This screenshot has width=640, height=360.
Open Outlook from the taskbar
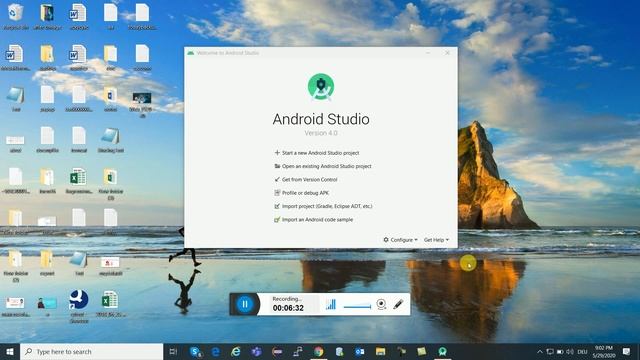(x=360, y=351)
